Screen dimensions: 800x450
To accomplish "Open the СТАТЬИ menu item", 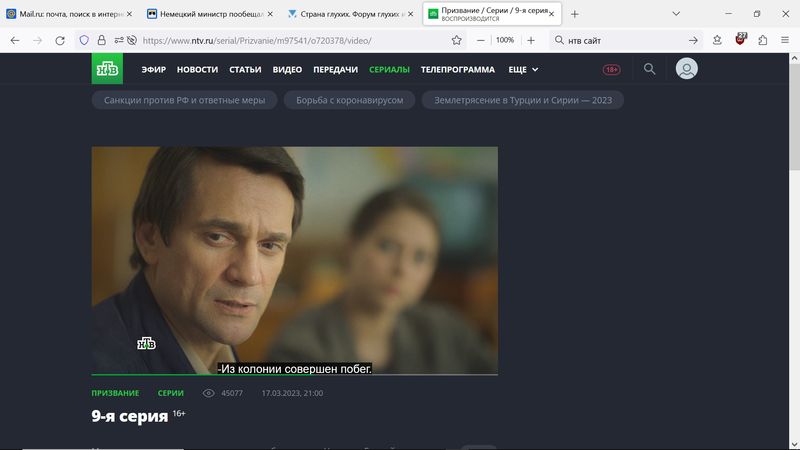I will coord(245,69).
